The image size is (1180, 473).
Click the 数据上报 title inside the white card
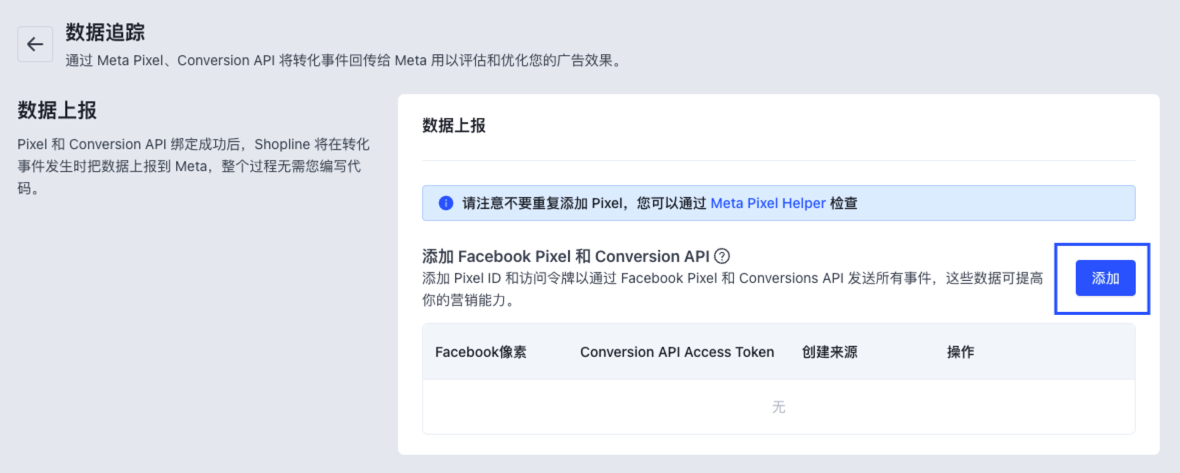pyautogui.click(x=454, y=125)
